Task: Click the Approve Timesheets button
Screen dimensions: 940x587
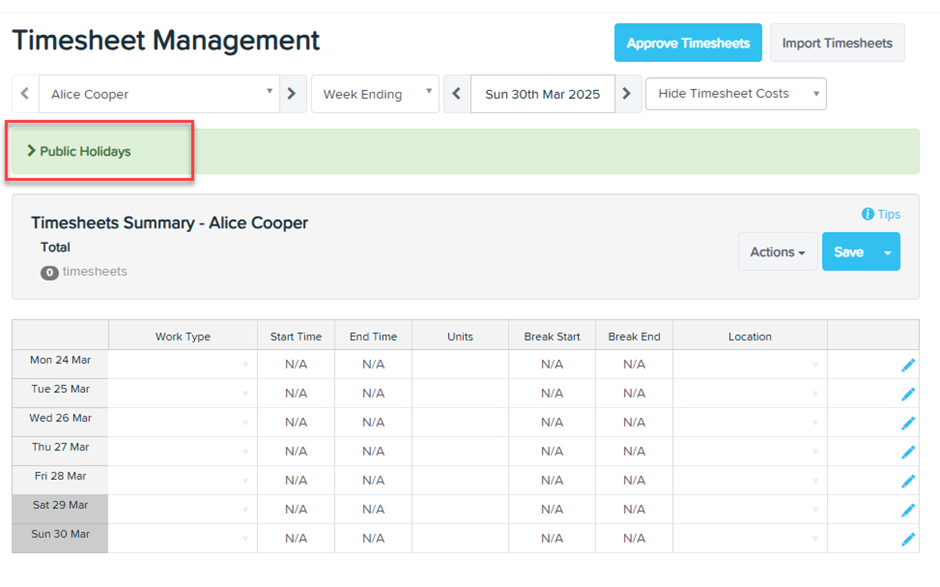Action: pos(688,43)
